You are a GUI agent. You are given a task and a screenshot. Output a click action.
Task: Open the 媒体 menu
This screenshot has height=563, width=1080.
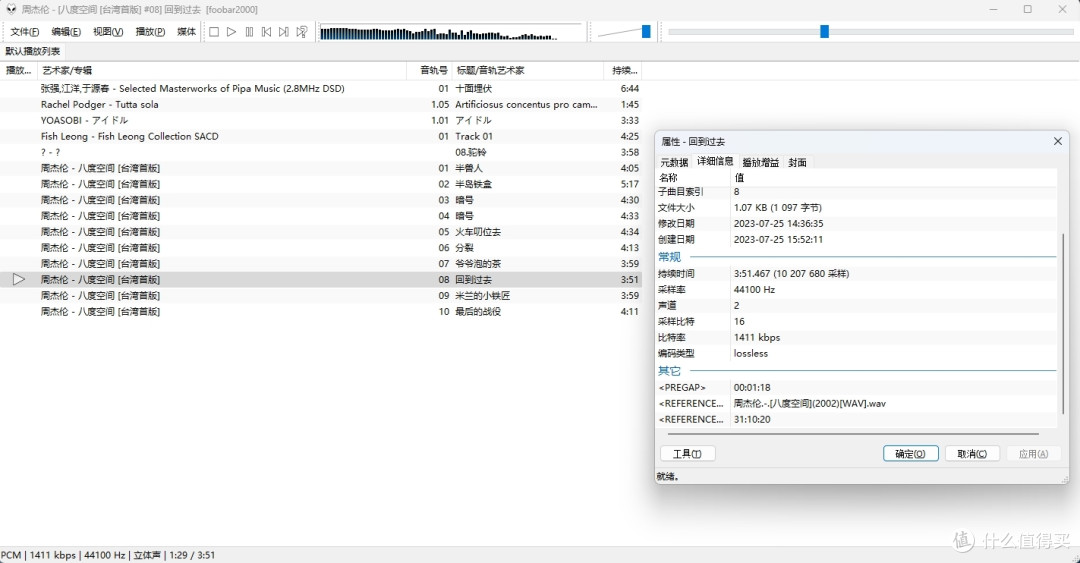click(186, 32)
